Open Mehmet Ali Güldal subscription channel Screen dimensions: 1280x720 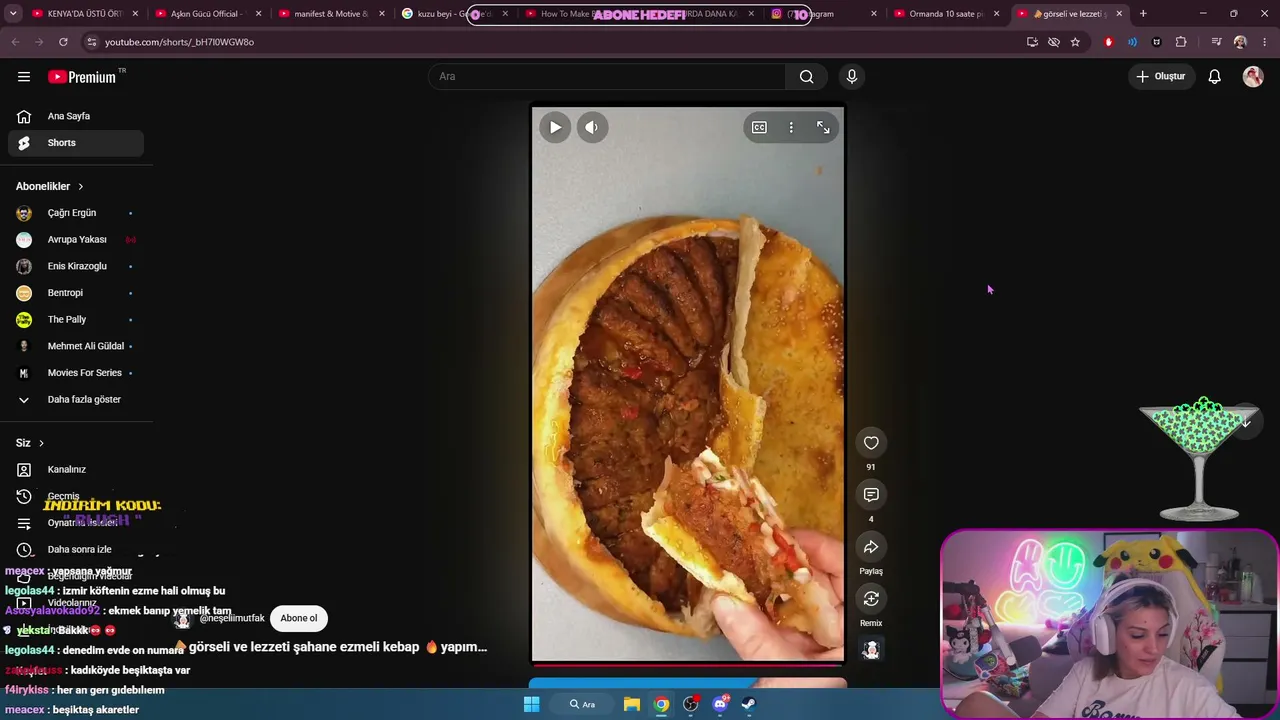pyautogui.click(x=76, y=346)
